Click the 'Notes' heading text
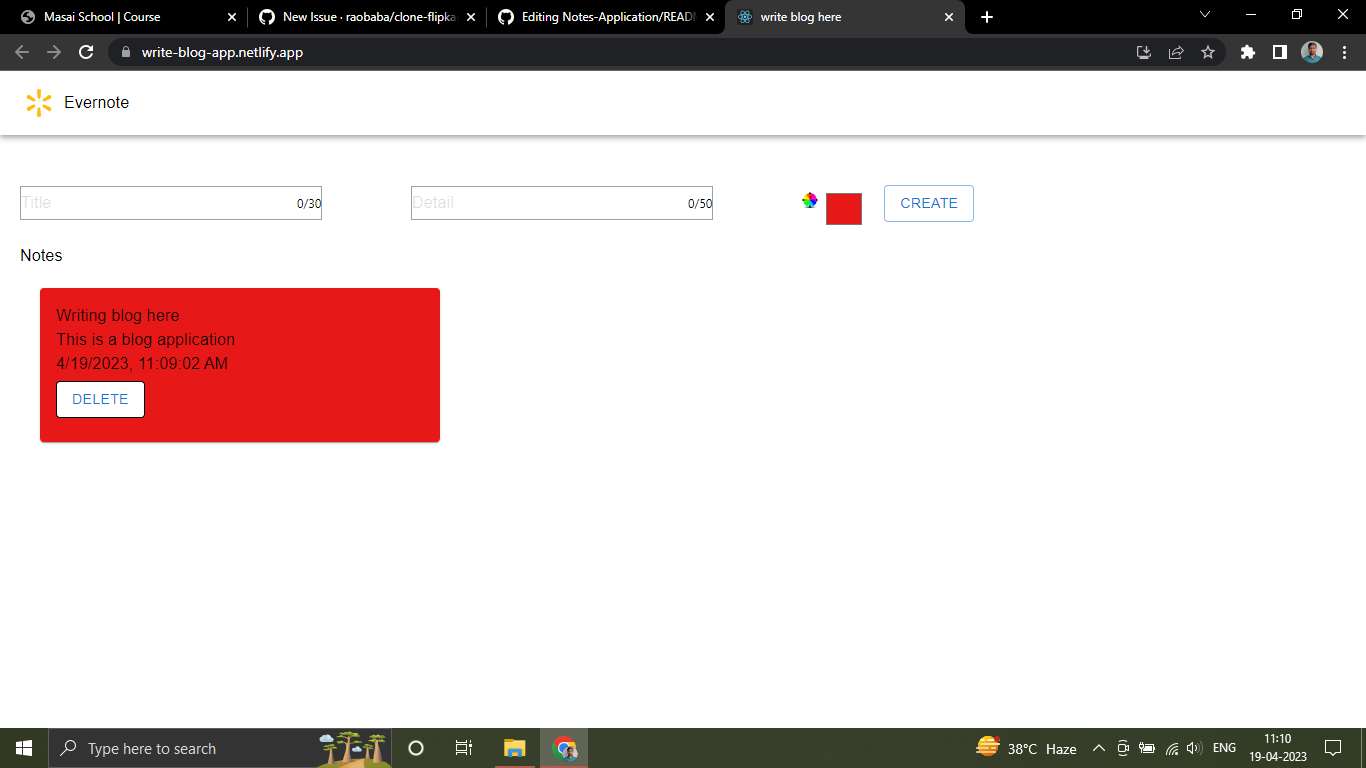 (x=41, y=255)
